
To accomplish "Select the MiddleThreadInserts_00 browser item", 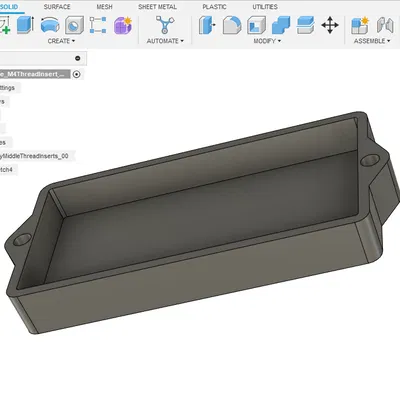I will point(37,156).
